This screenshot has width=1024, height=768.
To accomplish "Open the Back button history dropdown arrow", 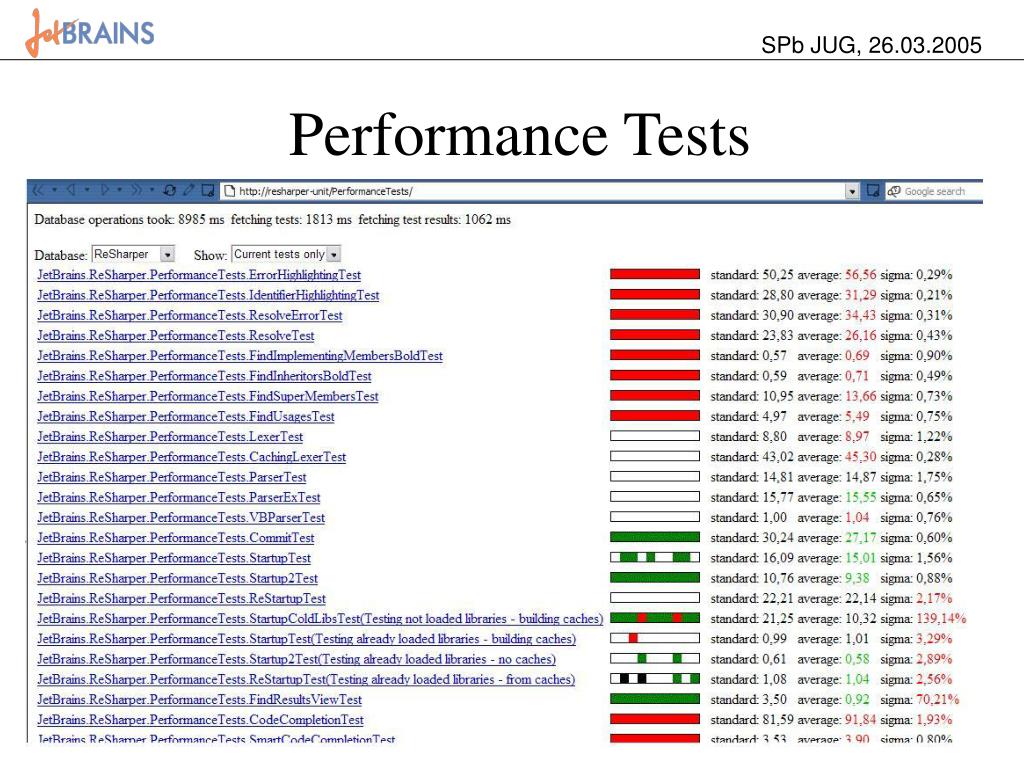I will point(88,191).
